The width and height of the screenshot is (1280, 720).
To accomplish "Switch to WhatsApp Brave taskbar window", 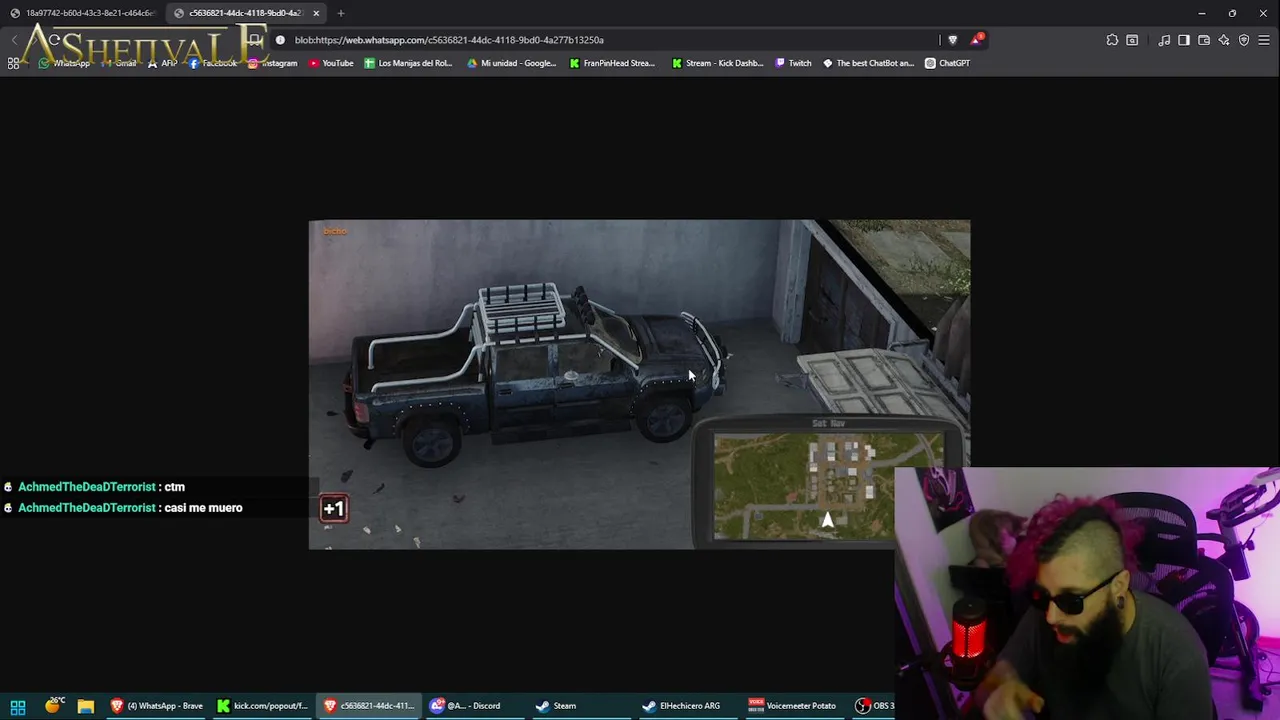I will tap(157, 706).
